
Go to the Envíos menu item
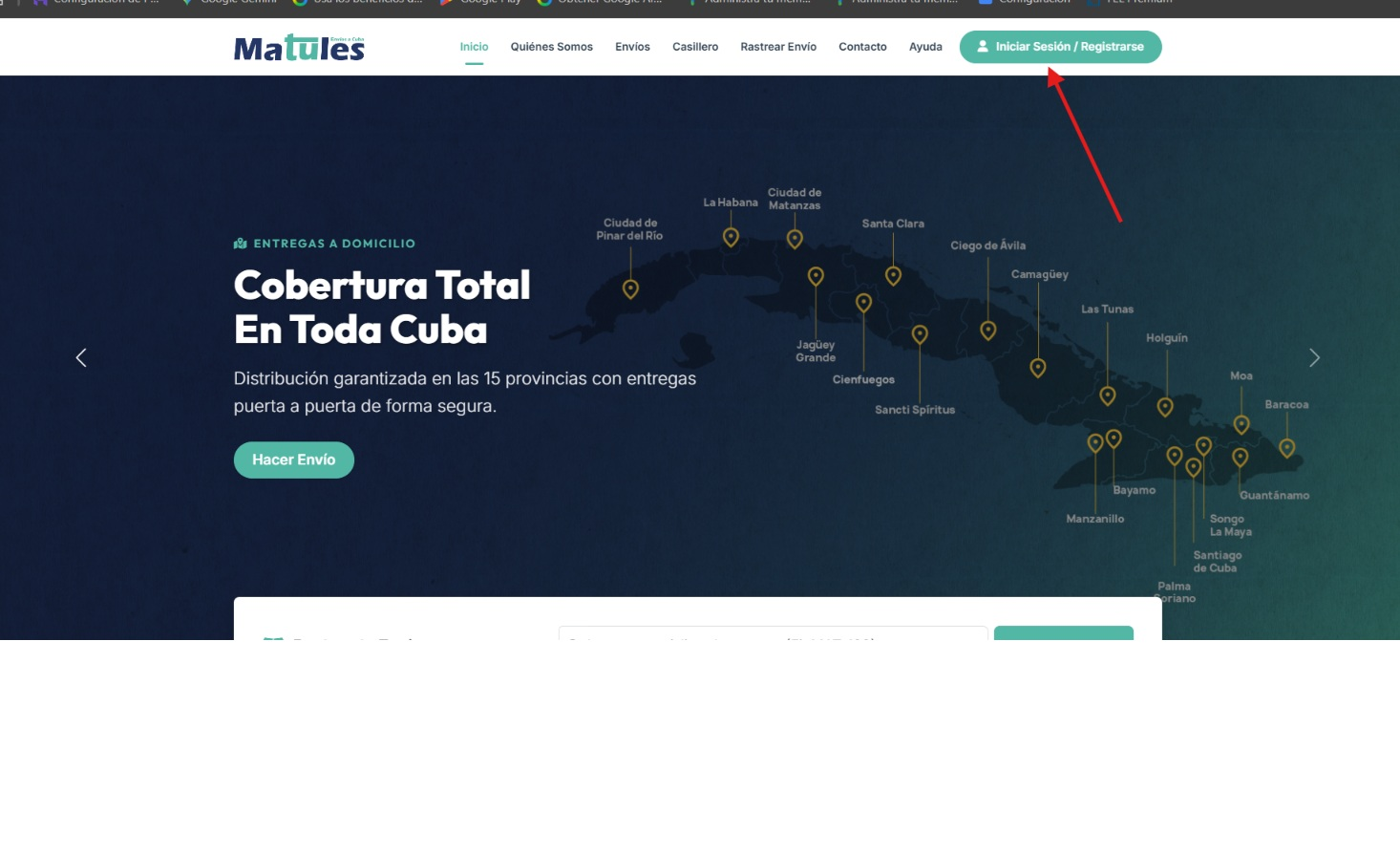pos(632,47)
